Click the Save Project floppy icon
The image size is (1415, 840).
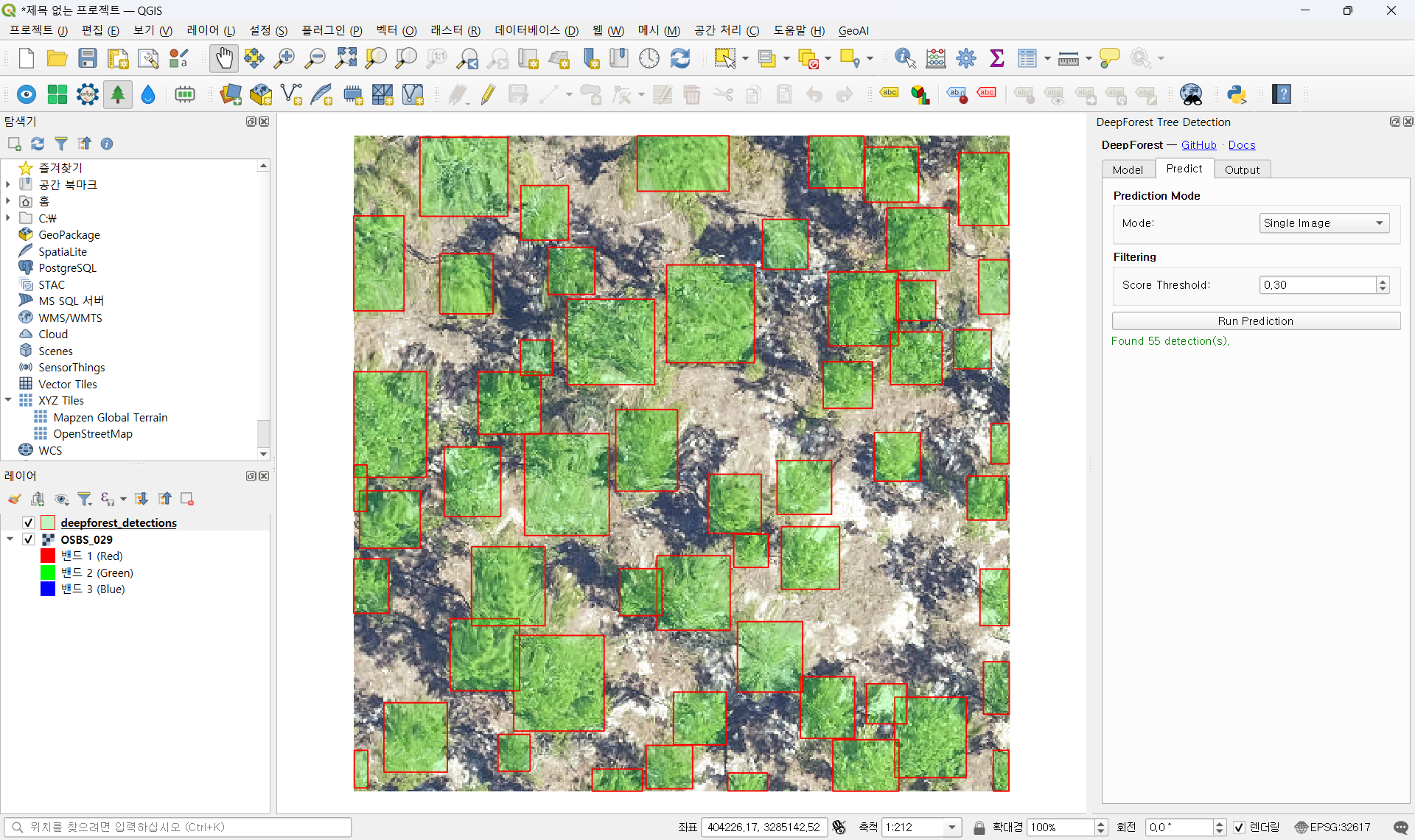click(x=88, y=58)
